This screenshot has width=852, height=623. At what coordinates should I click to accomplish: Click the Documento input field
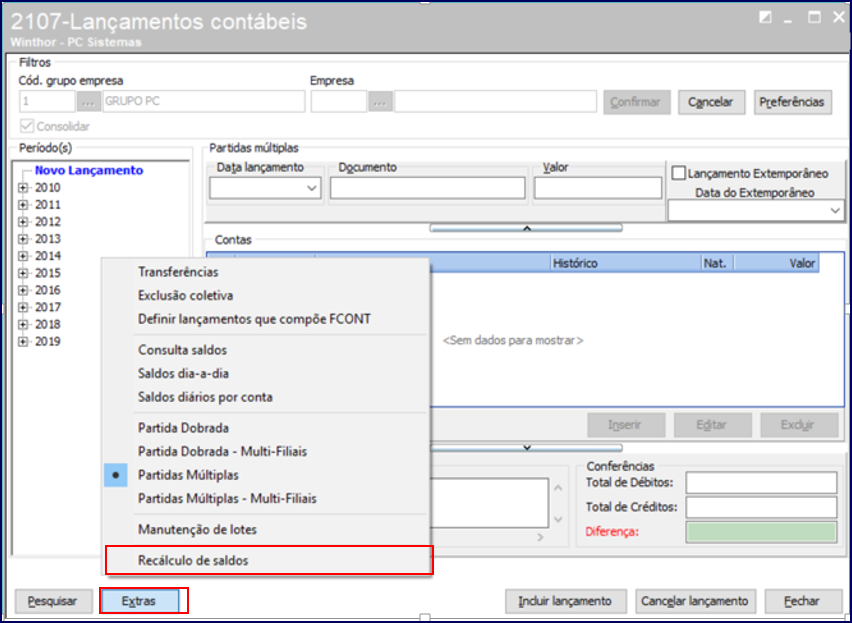coord(428,188)
